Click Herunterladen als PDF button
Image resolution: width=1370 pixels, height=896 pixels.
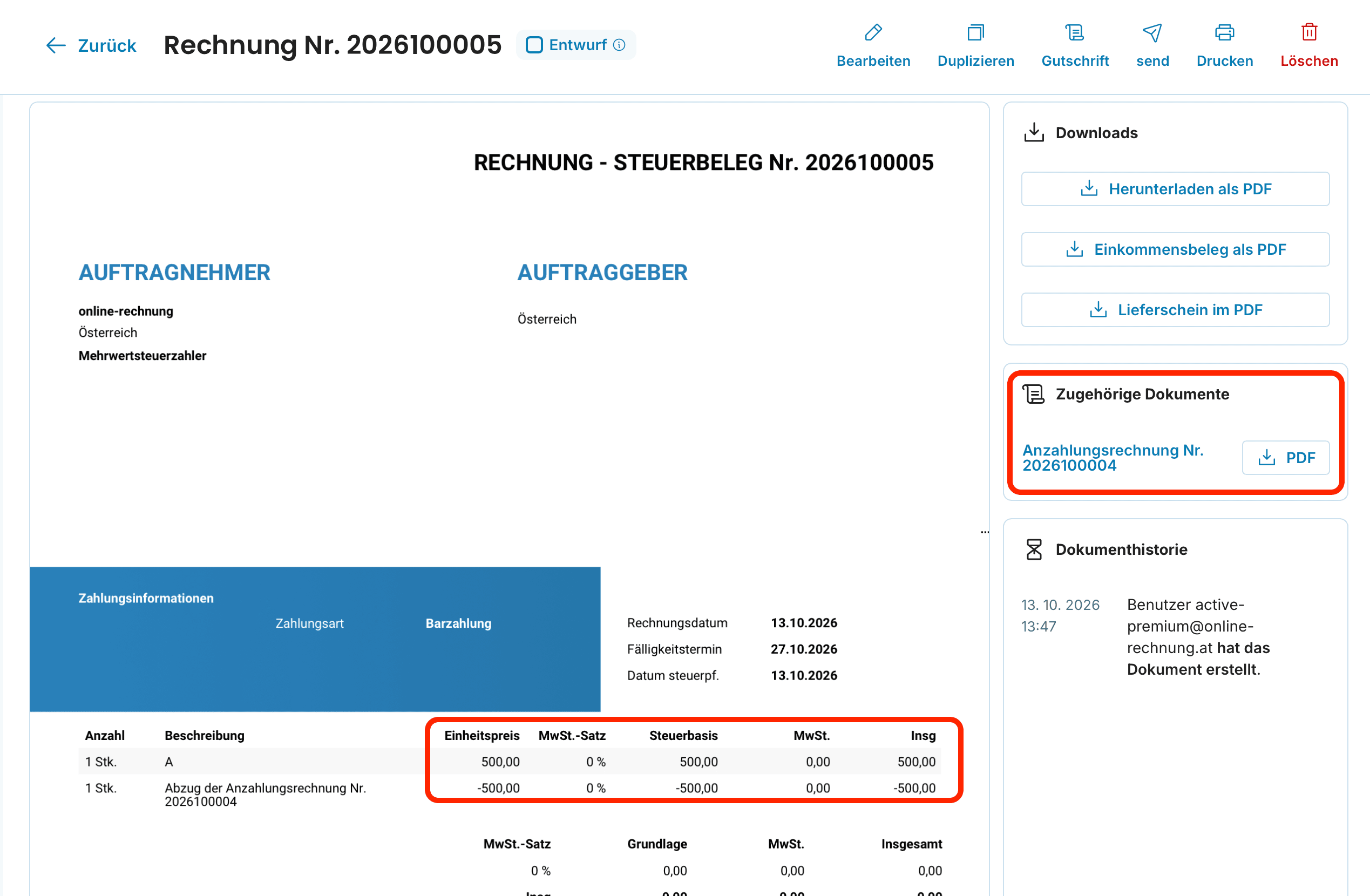(1175, 189)
